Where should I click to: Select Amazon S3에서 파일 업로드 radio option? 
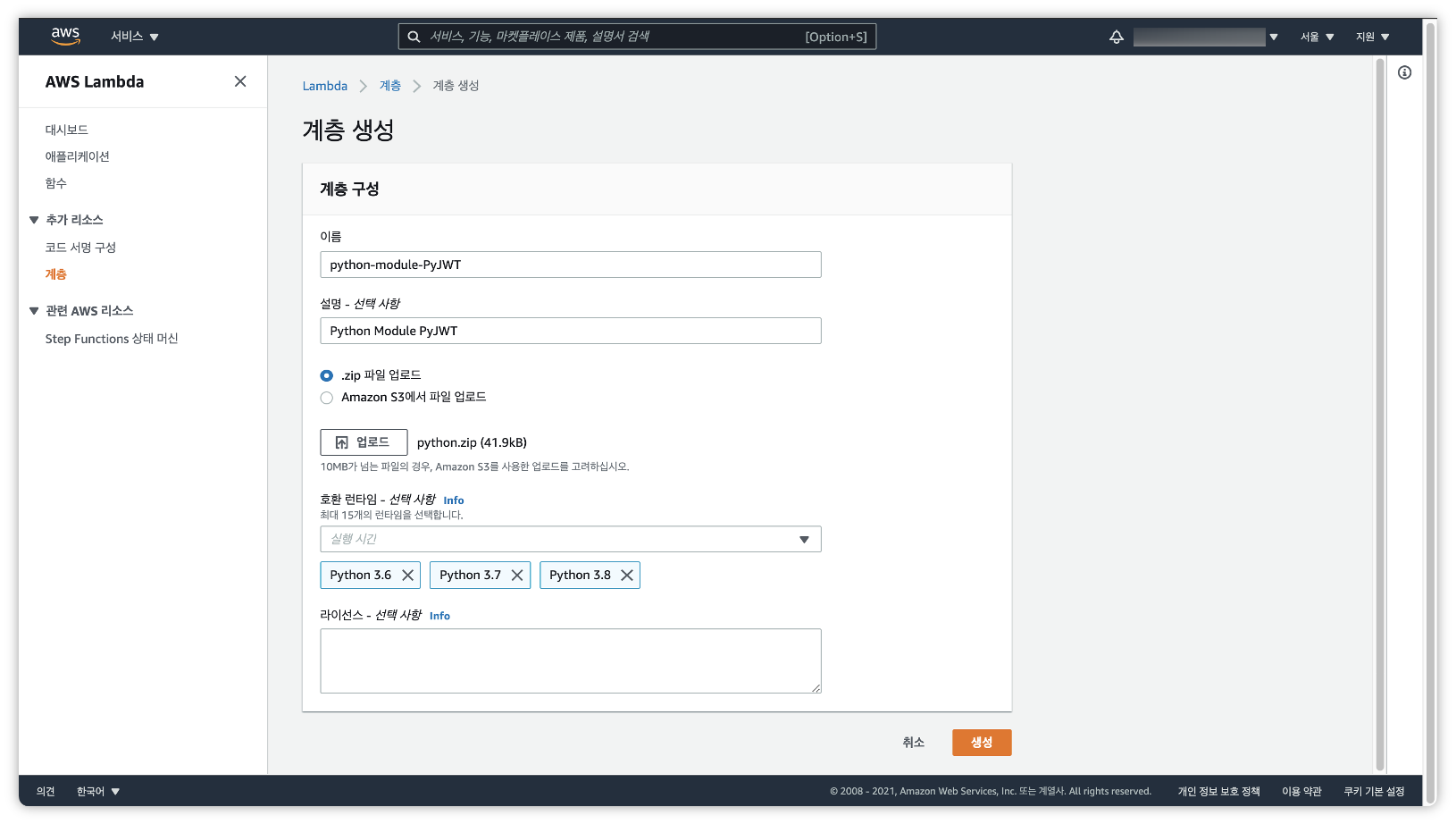[327, 398]
